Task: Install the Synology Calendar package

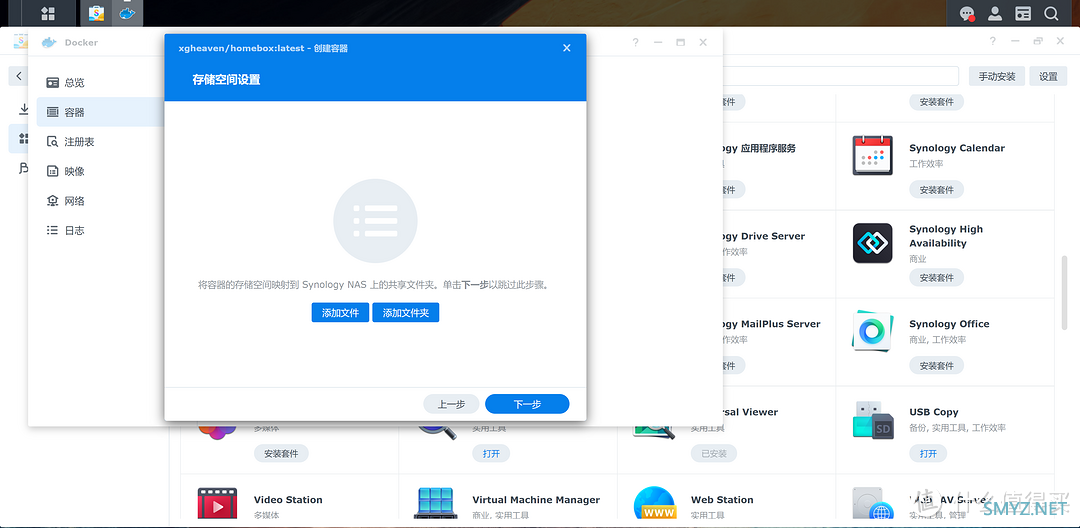Action: point(936,189)
